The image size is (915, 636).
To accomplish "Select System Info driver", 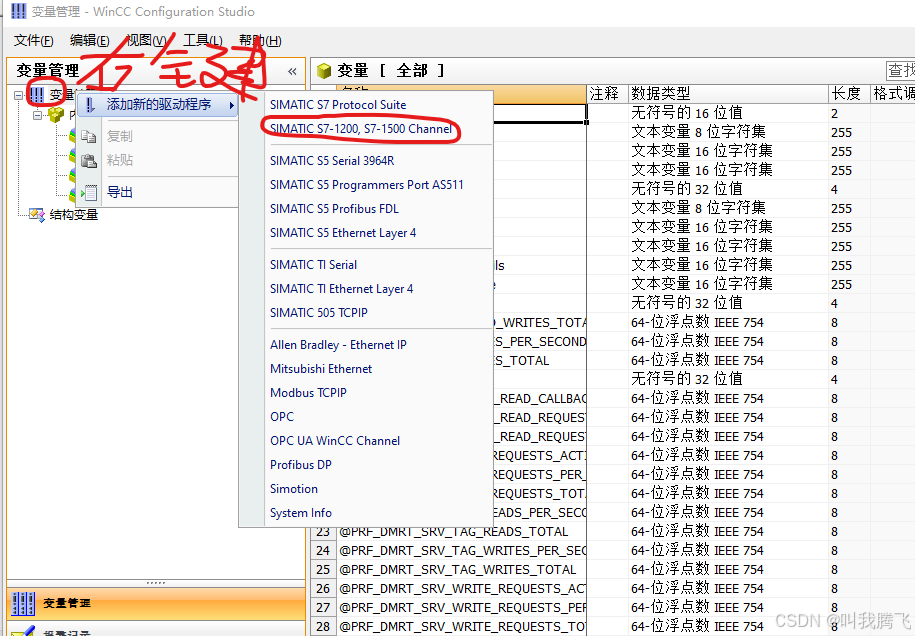I will pos(301,513).
